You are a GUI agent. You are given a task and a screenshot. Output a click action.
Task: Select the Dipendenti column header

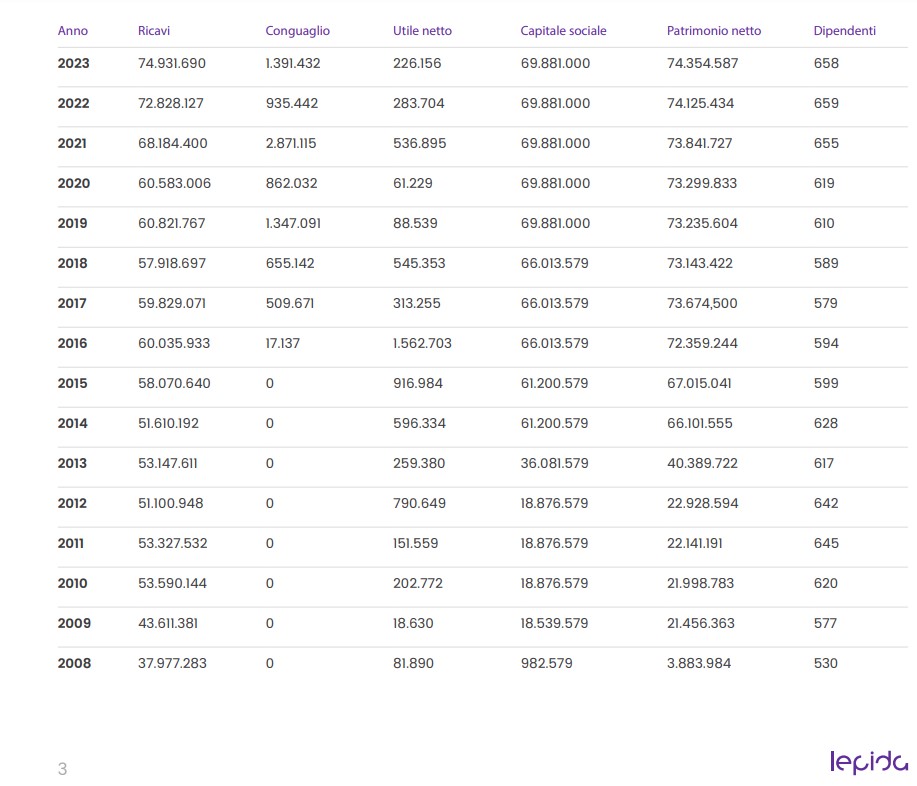844,31
